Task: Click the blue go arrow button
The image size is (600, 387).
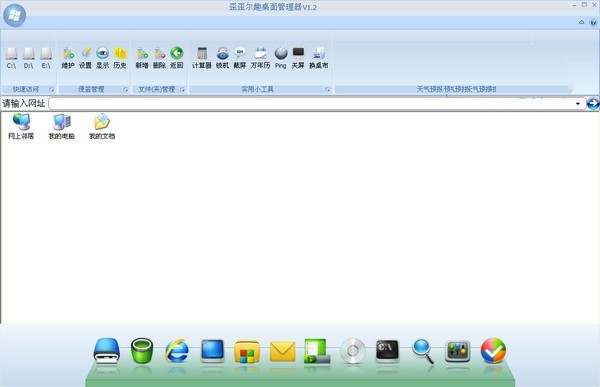Action: [x=593, y=103]
